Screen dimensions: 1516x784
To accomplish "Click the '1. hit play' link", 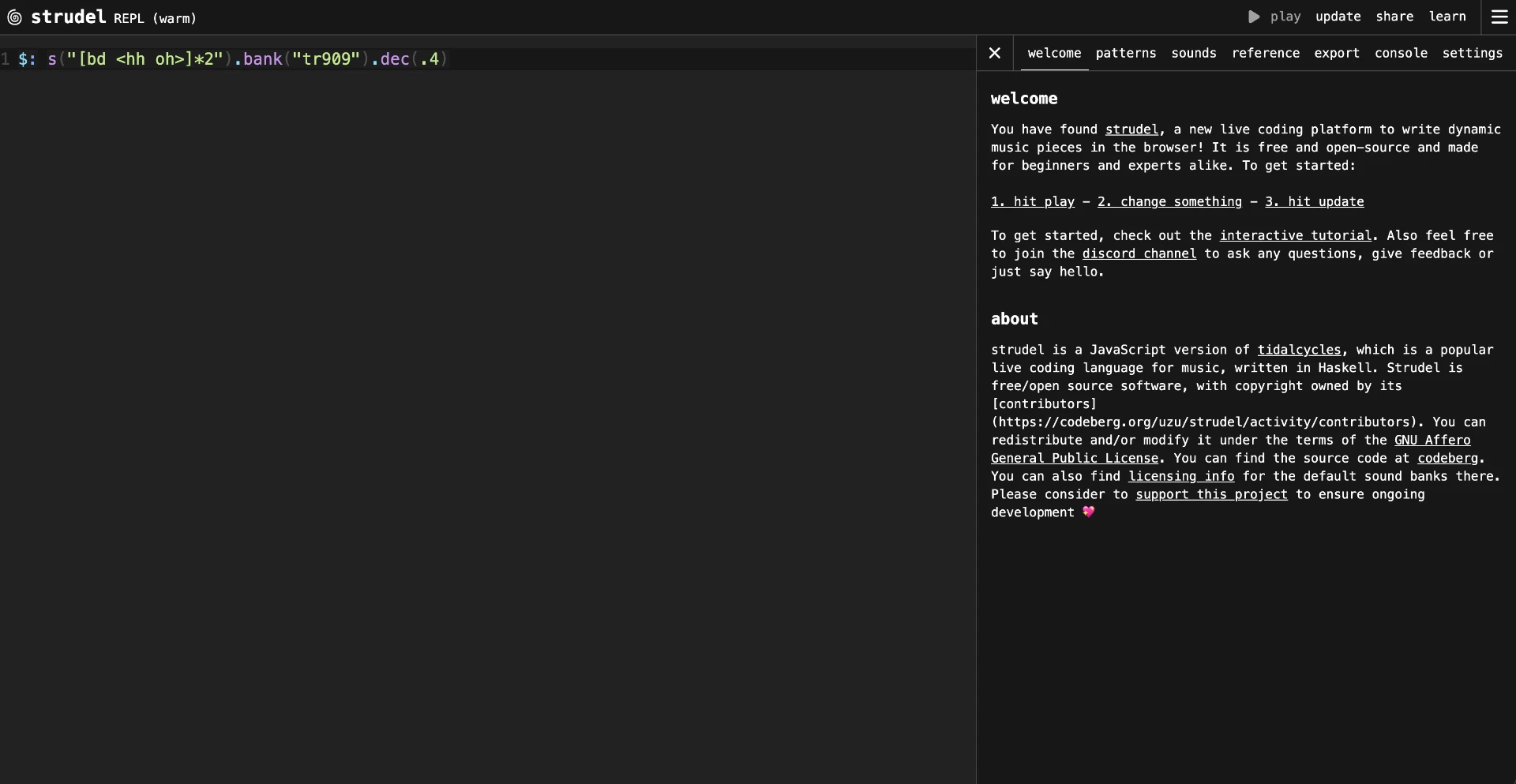I will (1033, 202).
